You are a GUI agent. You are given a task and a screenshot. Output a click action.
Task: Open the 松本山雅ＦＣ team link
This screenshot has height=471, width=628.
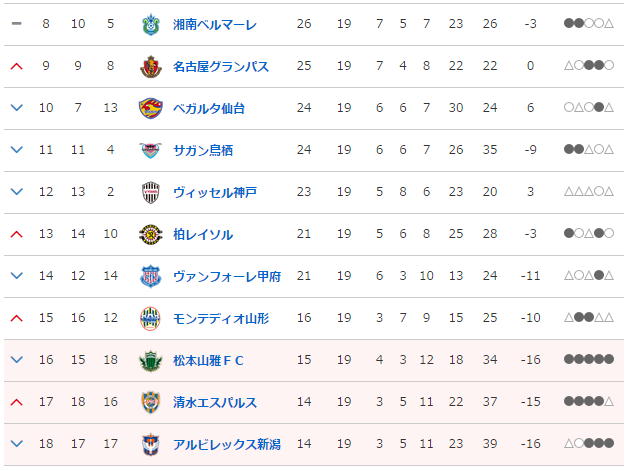208,360
